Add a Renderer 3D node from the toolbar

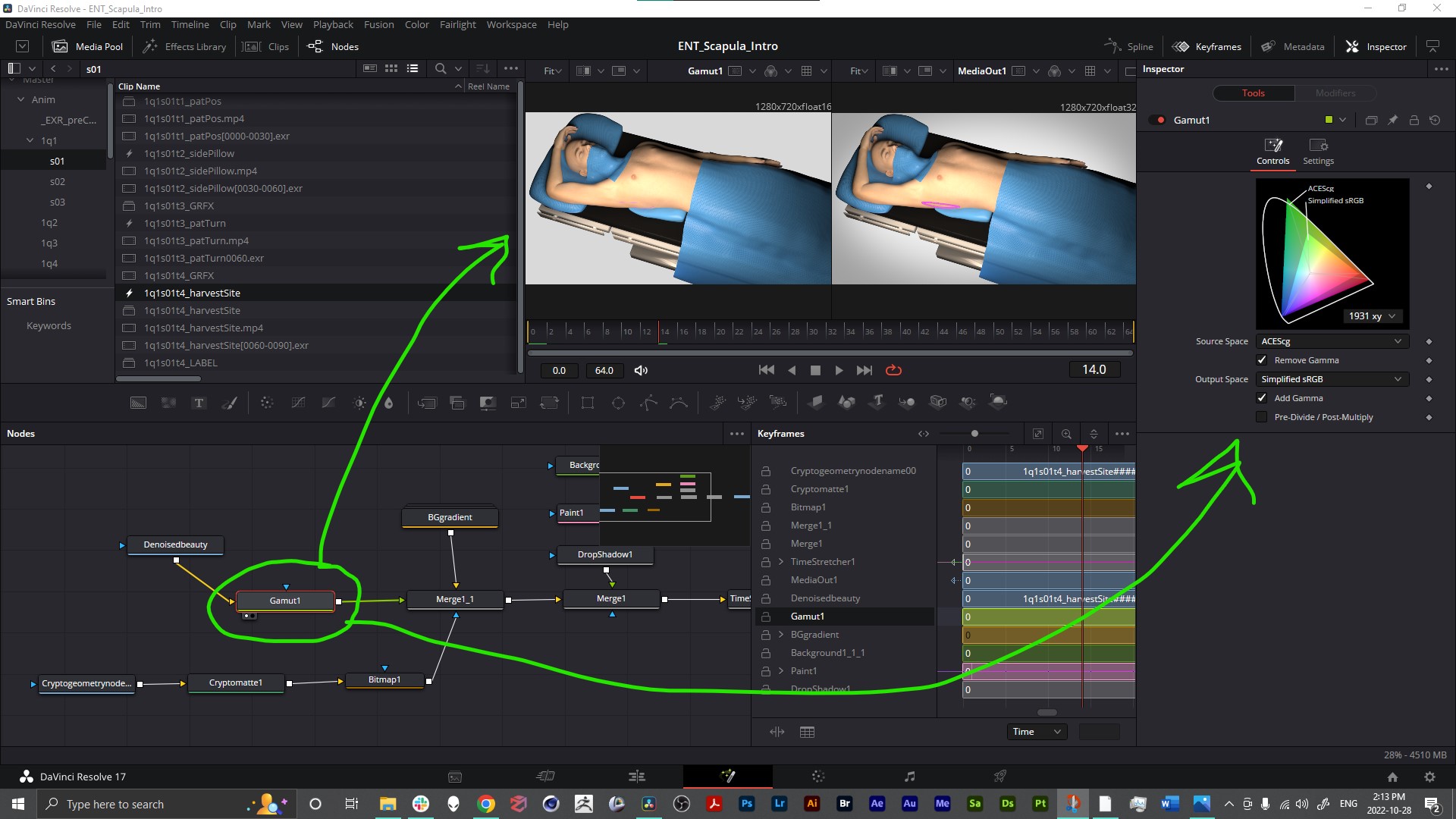click(x=999, y=401)
